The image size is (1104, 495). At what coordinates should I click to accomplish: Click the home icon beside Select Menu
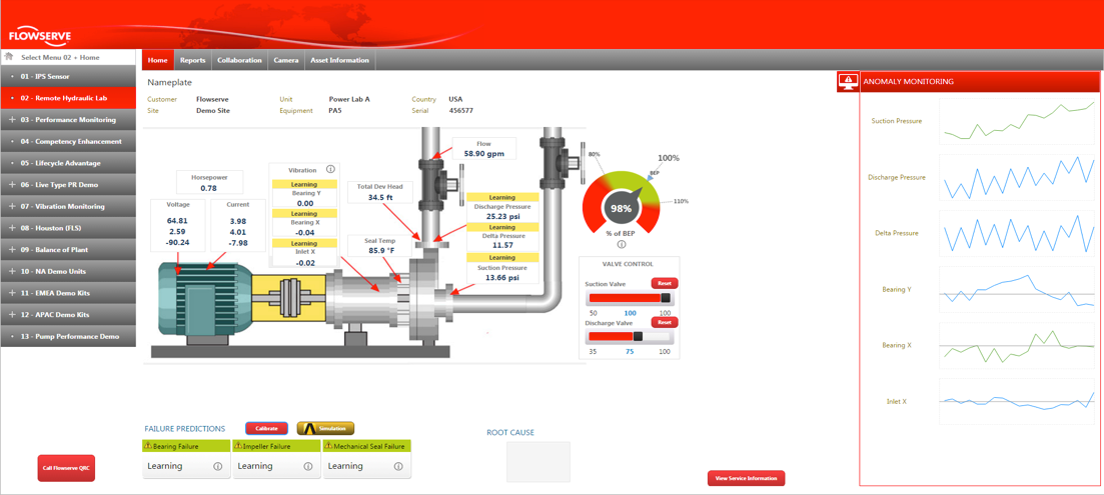[x=9, y=57]
